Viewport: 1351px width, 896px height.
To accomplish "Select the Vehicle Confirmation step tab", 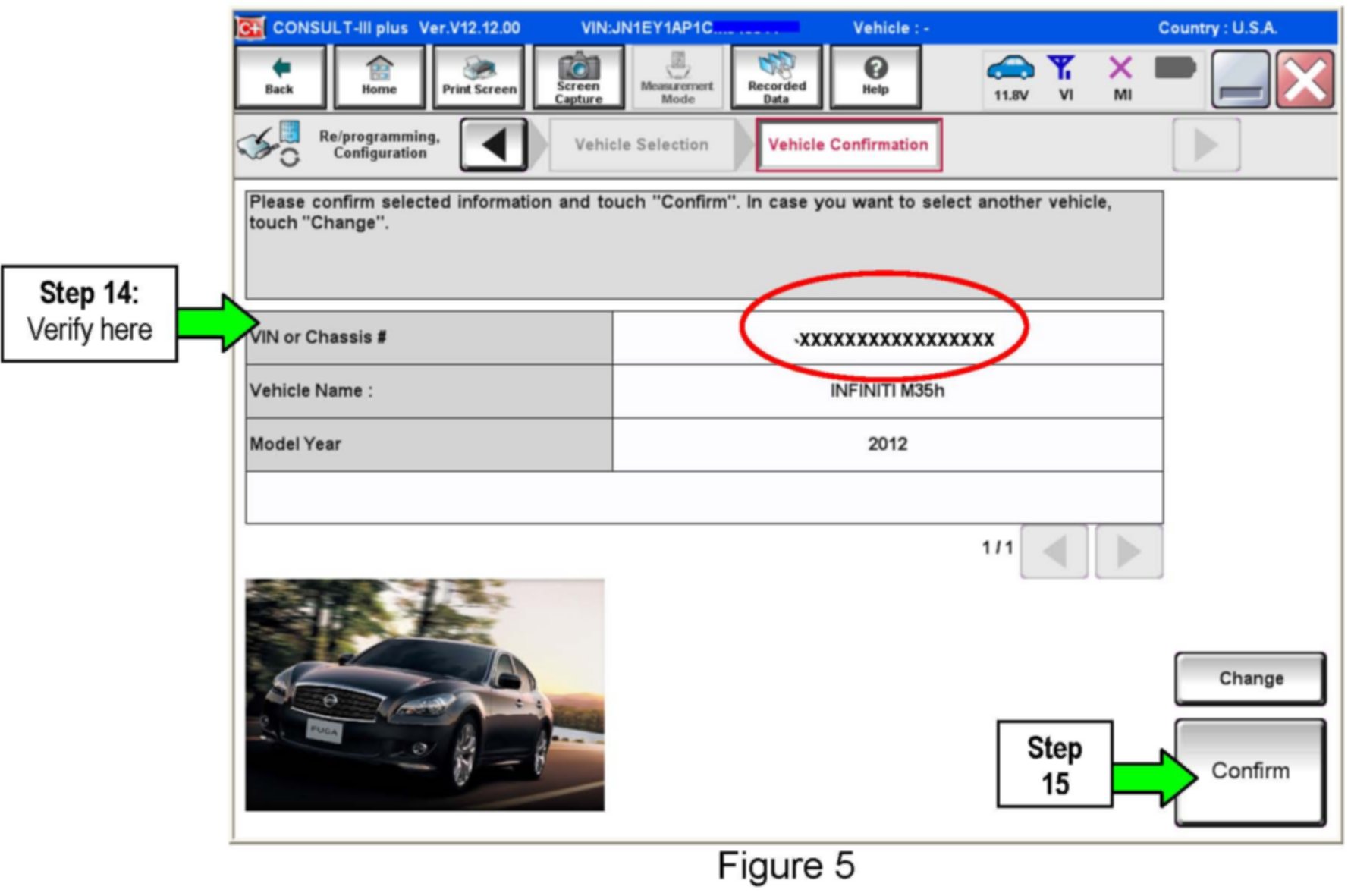I will [848, 145].
